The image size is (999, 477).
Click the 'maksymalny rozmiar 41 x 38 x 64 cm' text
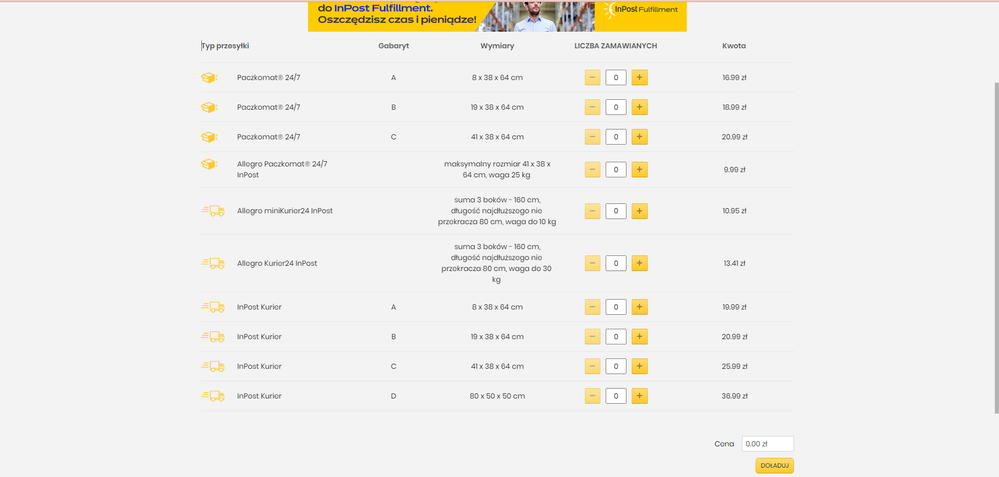pyautogui.click(x=497, y=169)
